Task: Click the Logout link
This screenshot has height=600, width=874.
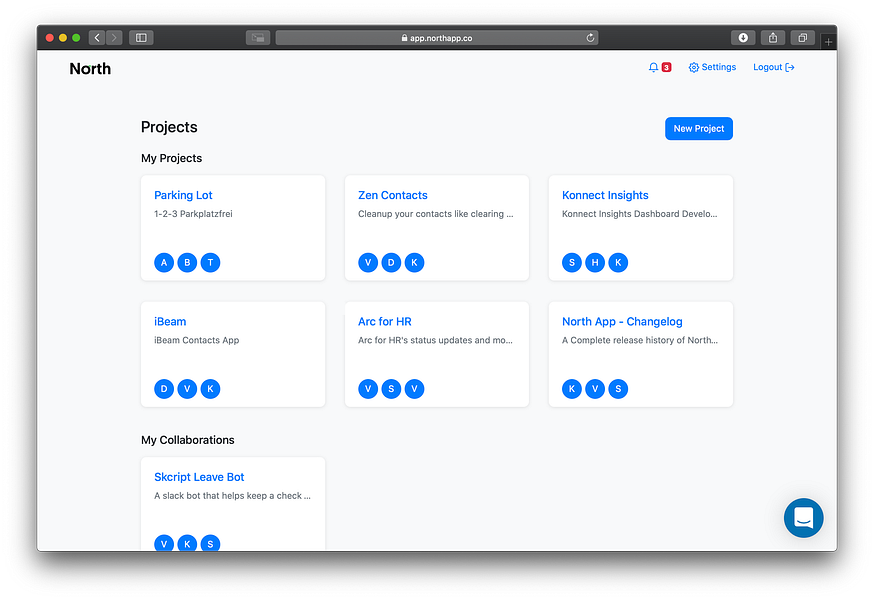Action: point(774,67)
